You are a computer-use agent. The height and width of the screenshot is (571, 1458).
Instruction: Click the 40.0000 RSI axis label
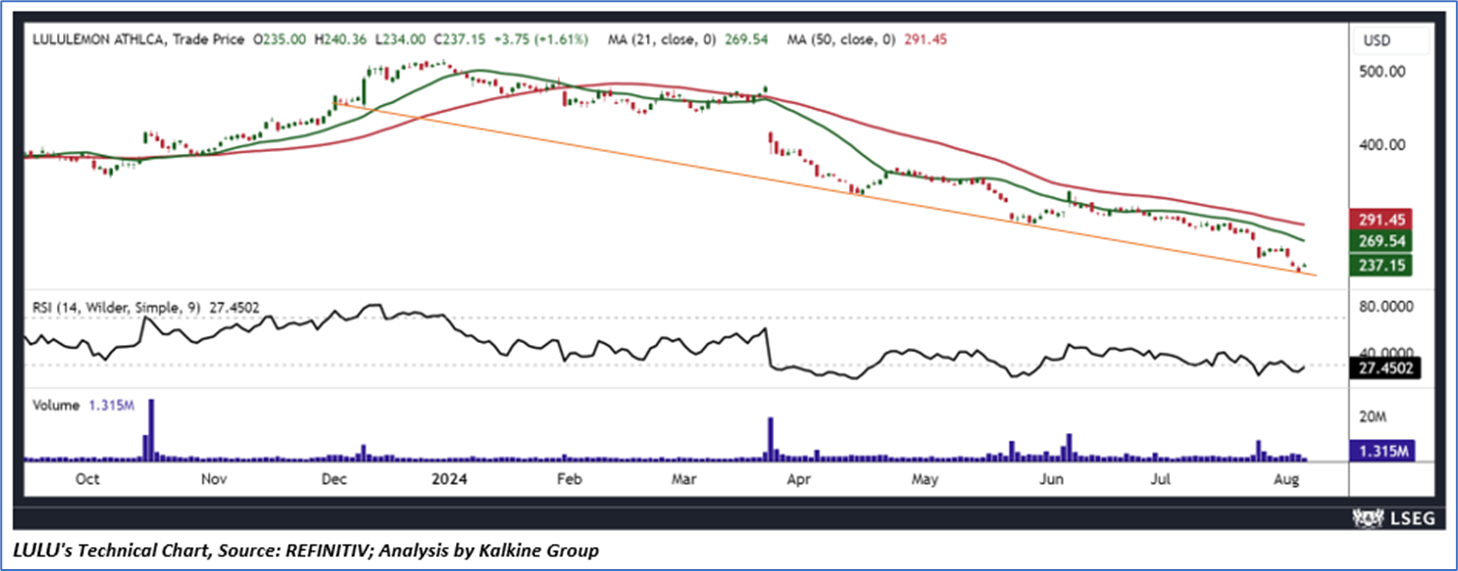tap(1388, 353)
